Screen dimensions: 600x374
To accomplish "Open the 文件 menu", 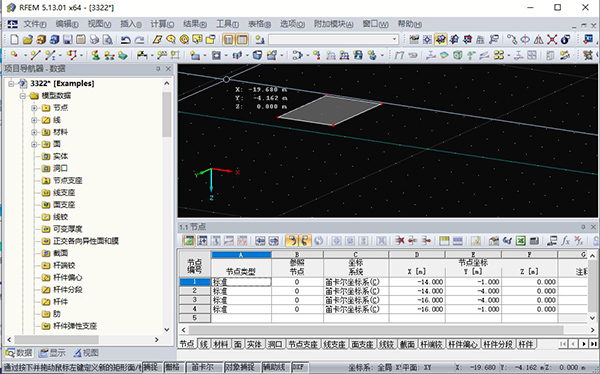I will click(x=35, y=24).
